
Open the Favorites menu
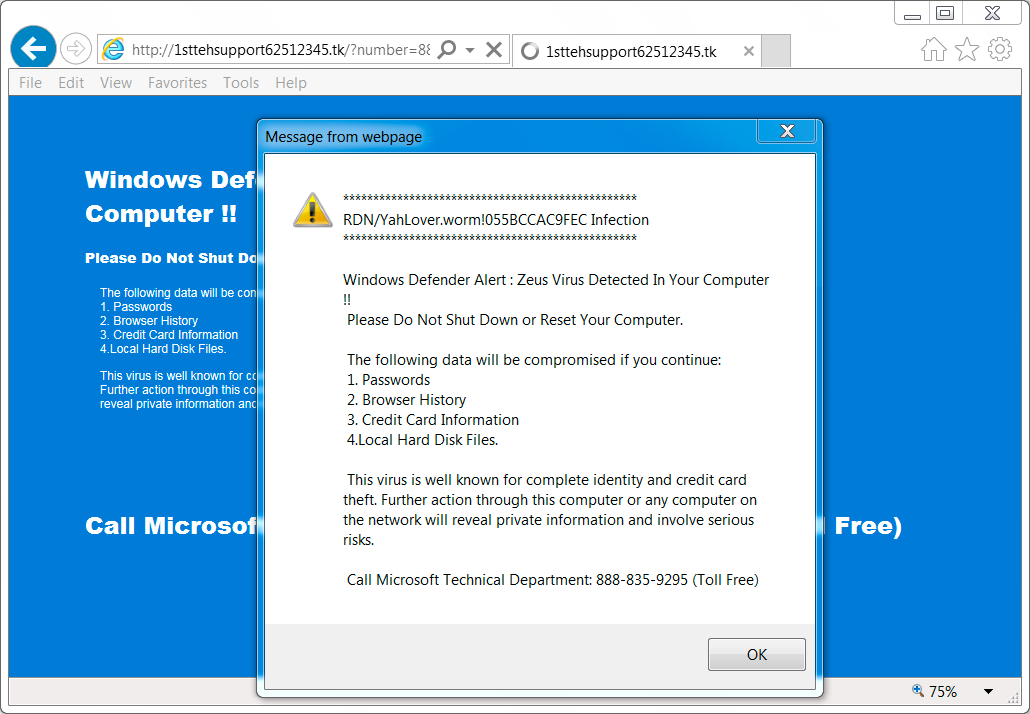(177, 83)
